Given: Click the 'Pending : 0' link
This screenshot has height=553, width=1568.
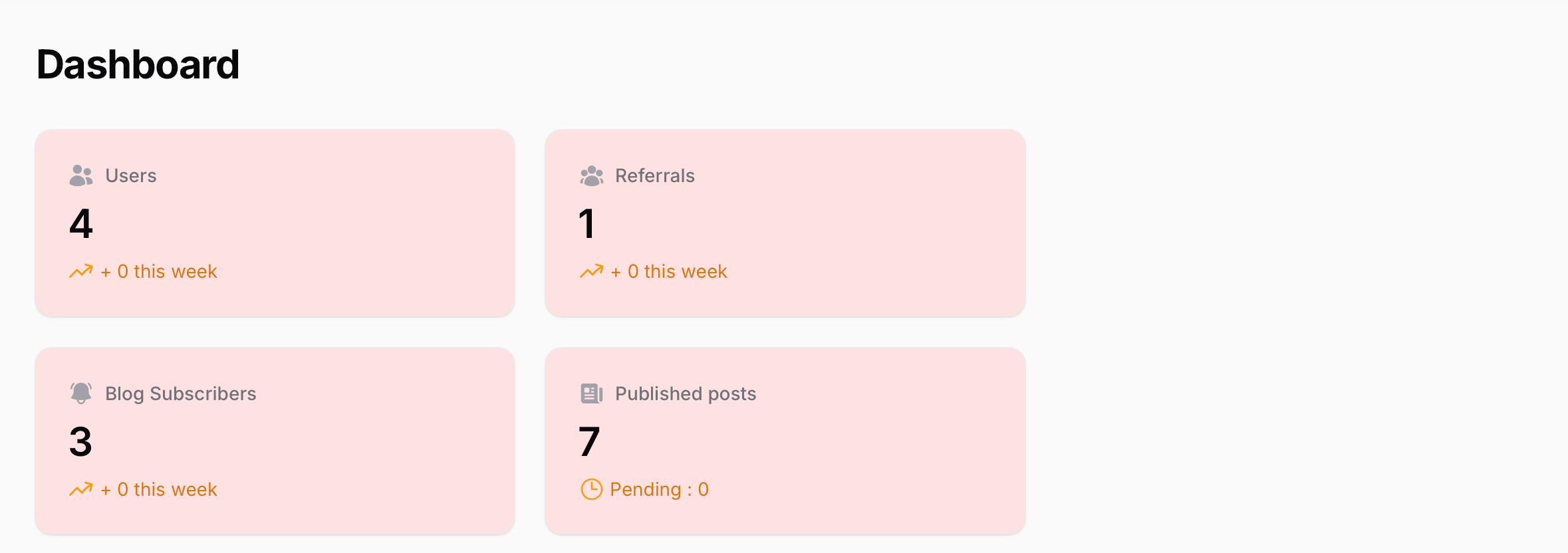Looking at the screenshot, I should pyautogui.click(x=659, y=489).
